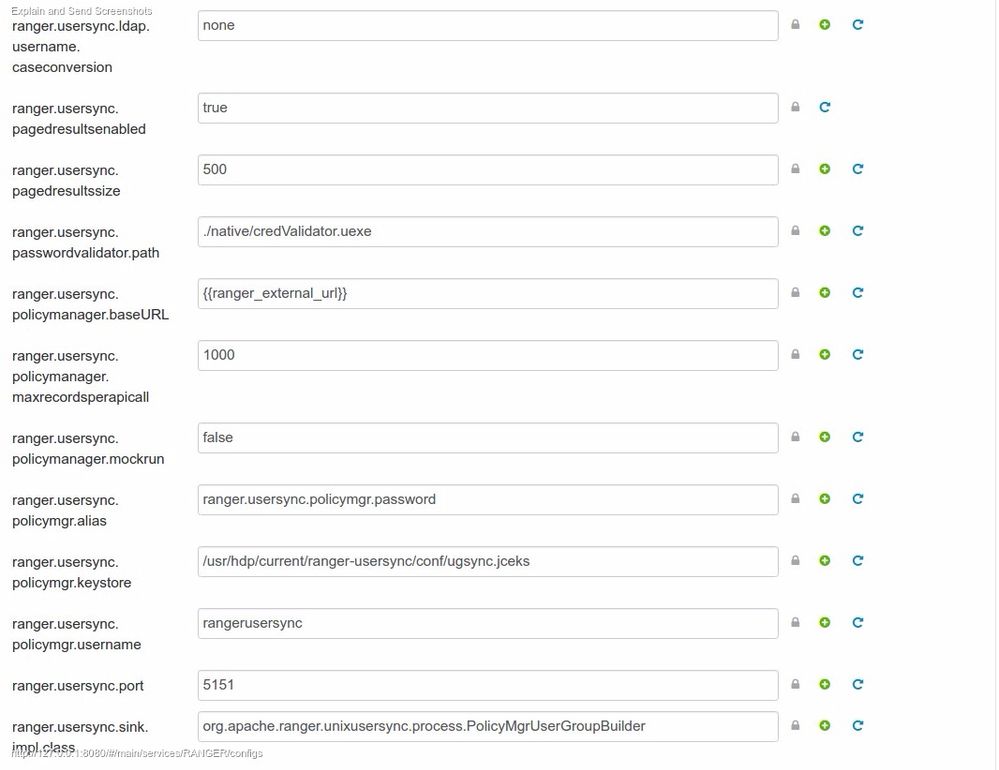Click the policymgr.username field containing rangerusersync
The height and width of the screenshot is (770, 999).
point(488,624)
